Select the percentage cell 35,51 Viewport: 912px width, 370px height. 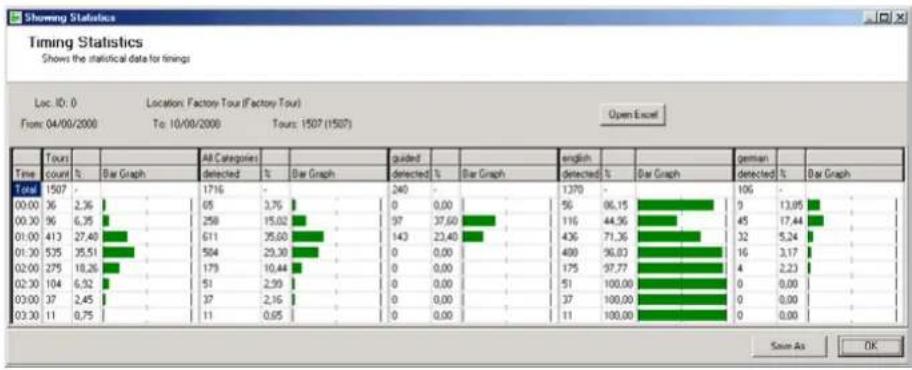click(86, 252)
